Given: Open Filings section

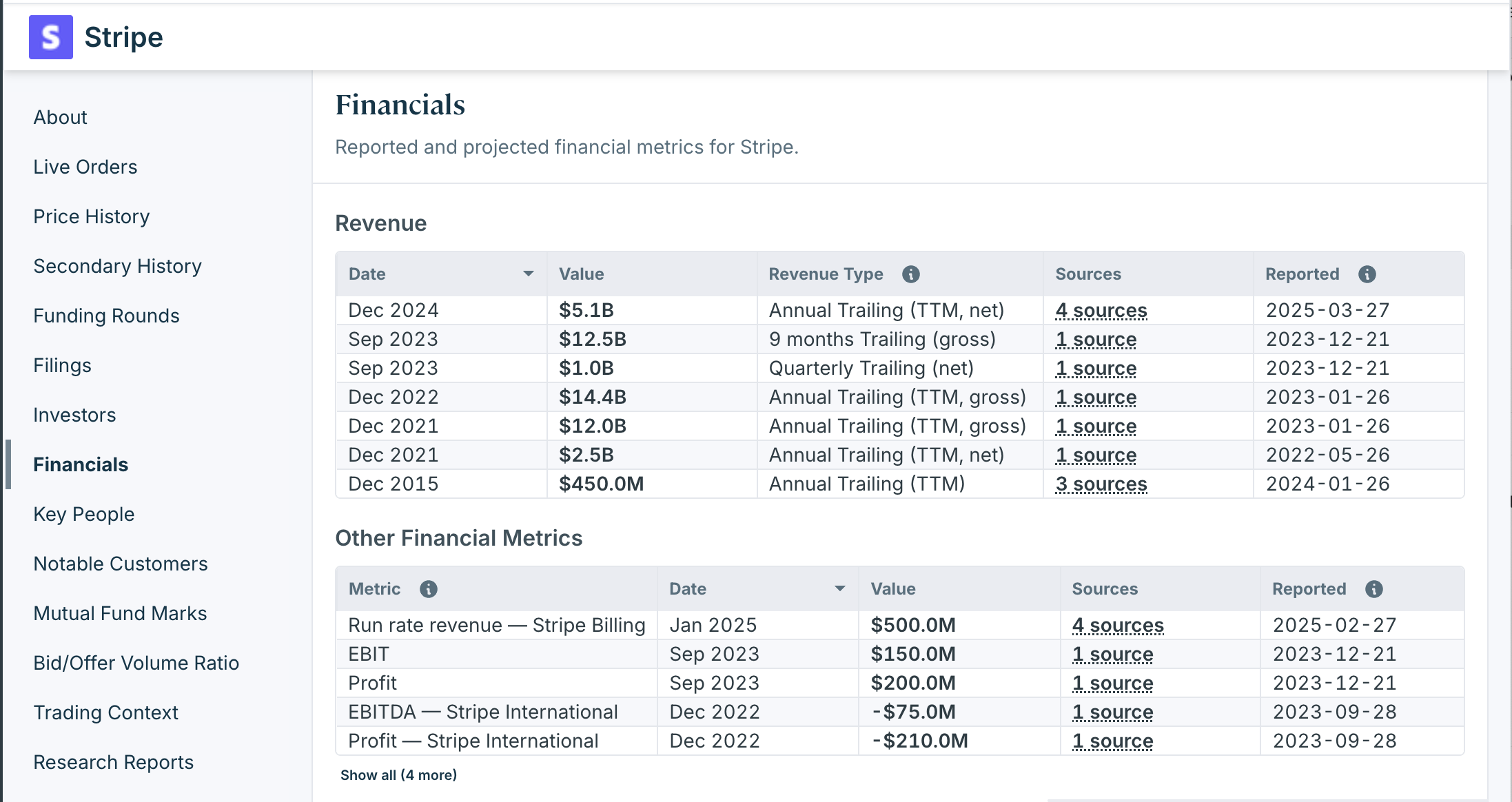Looking at the screenshot, I should 63,365.
